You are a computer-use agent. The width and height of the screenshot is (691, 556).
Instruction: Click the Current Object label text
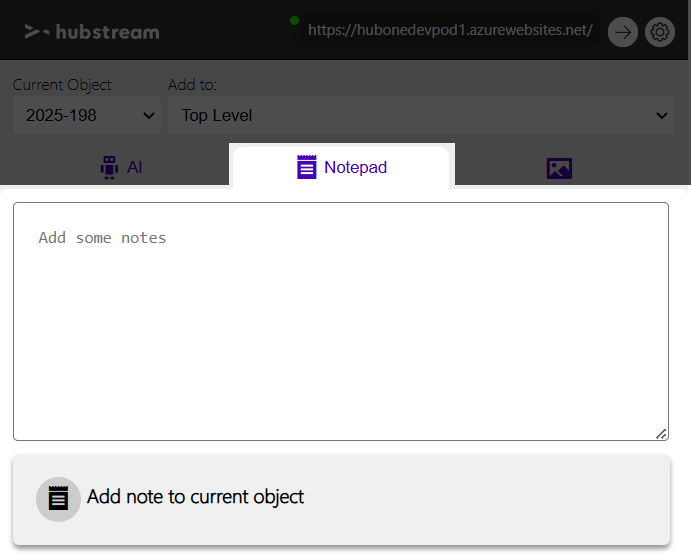62,85
